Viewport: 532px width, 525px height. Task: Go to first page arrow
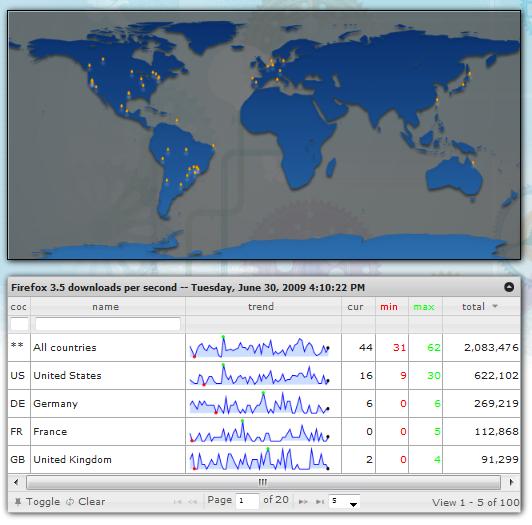pos(177,502)
